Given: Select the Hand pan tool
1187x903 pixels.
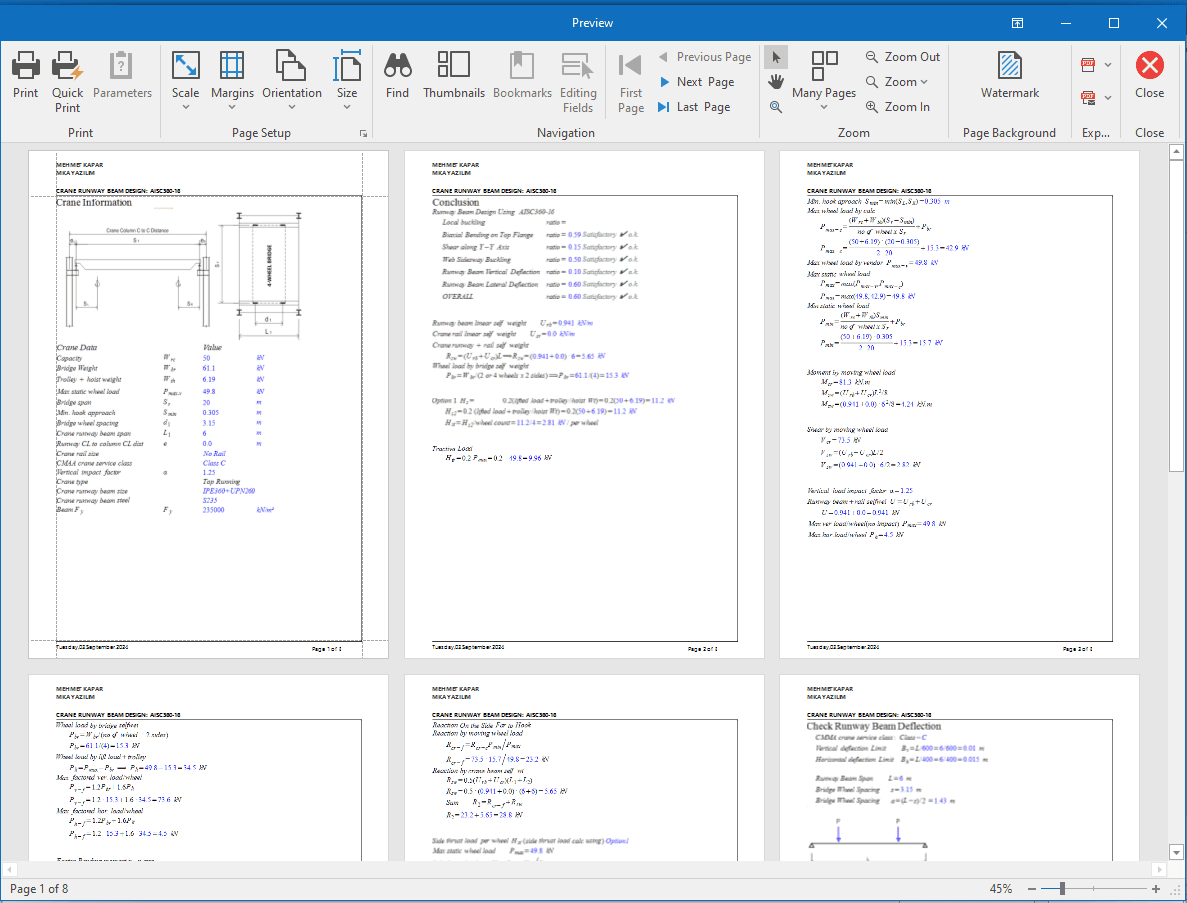Looking at the screenshot, I should click(775, 81).
